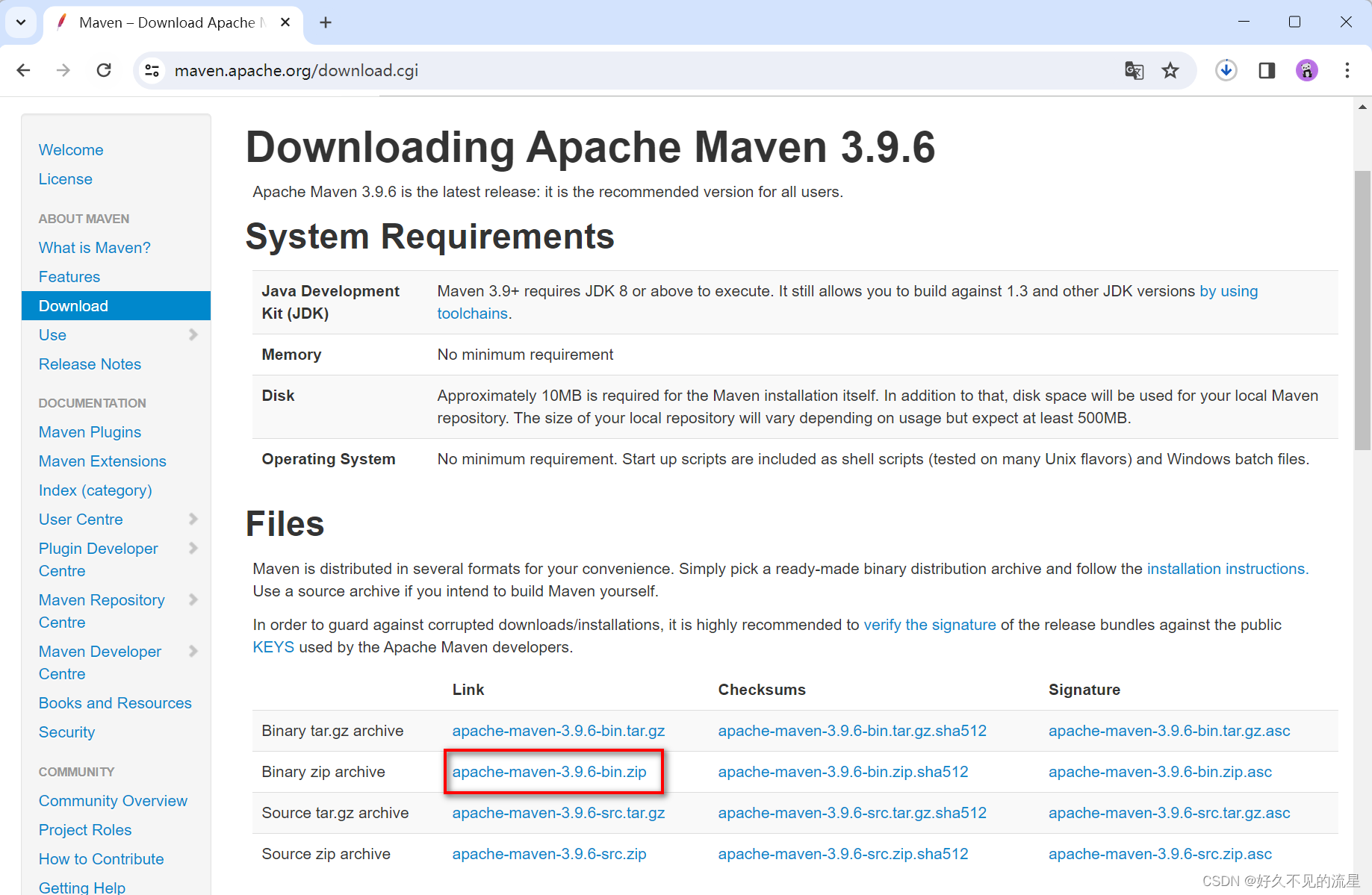Image resolution: width=1372 pixels, height=895 pixels.
Task: Follow the installation instructions link
Action: pos(1228,569)
